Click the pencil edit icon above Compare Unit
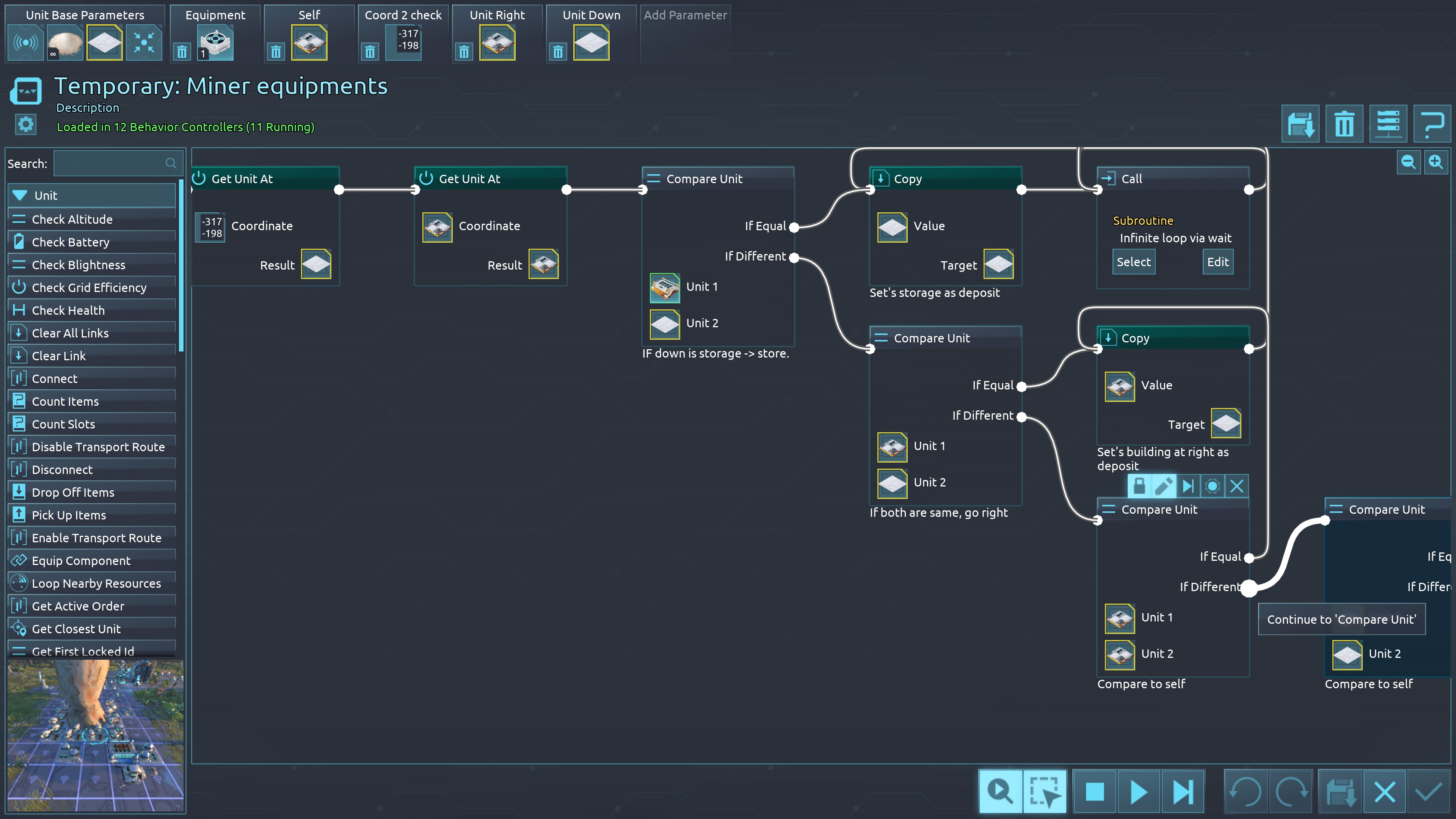The height and width of the screenshot is (819, 1456). [x=1163, y=486]
